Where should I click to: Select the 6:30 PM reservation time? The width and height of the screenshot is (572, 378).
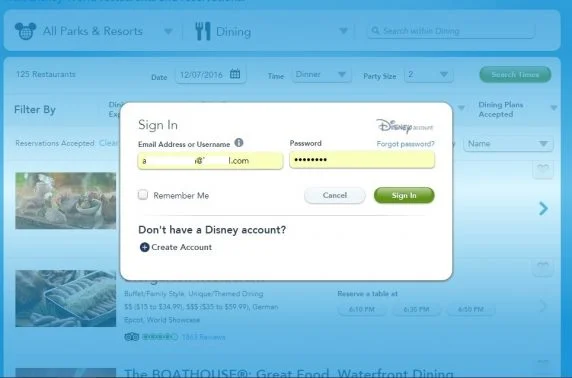coord(416,309)
